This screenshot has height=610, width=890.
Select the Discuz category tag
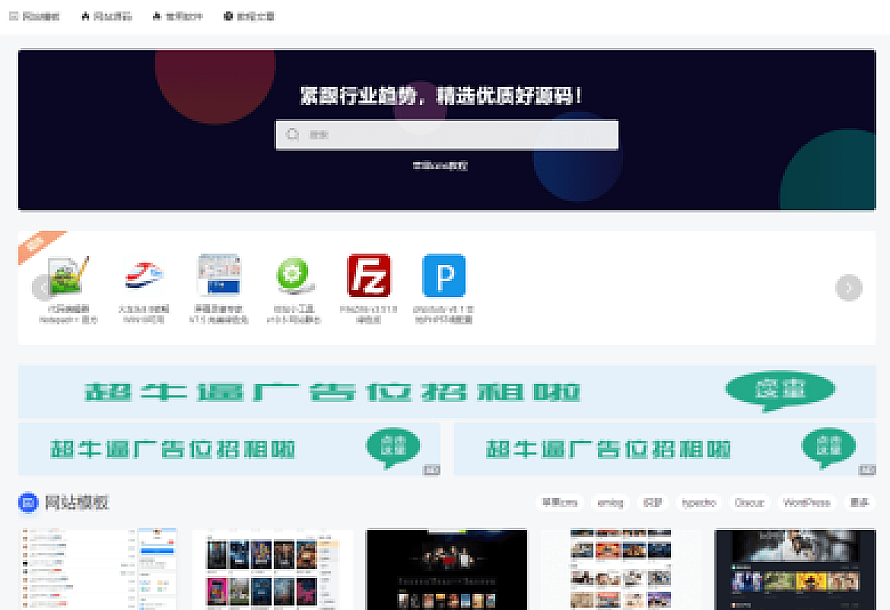(750, 502)
